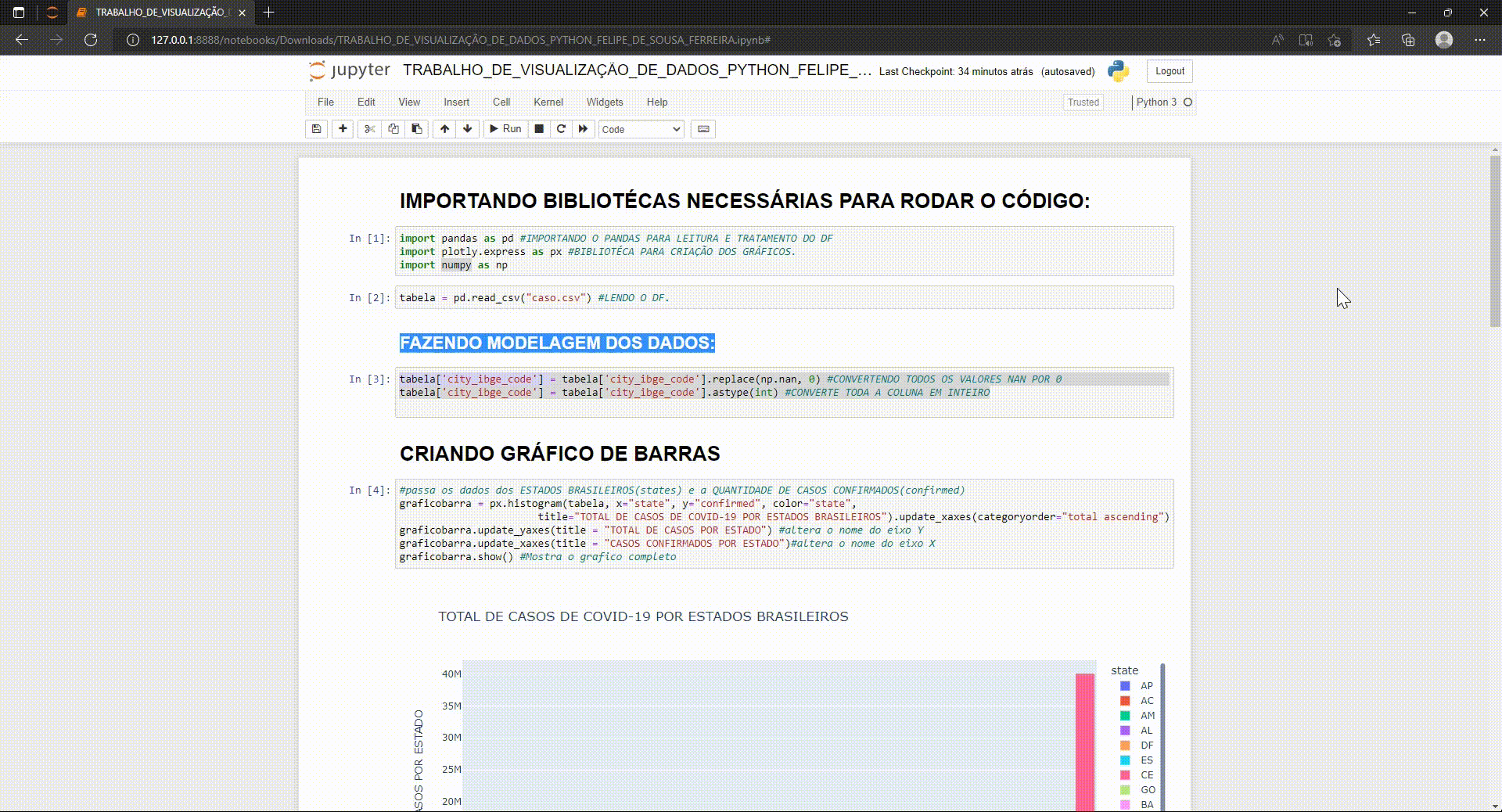Save the notebook using the save icon

click(x=316, y=129)
